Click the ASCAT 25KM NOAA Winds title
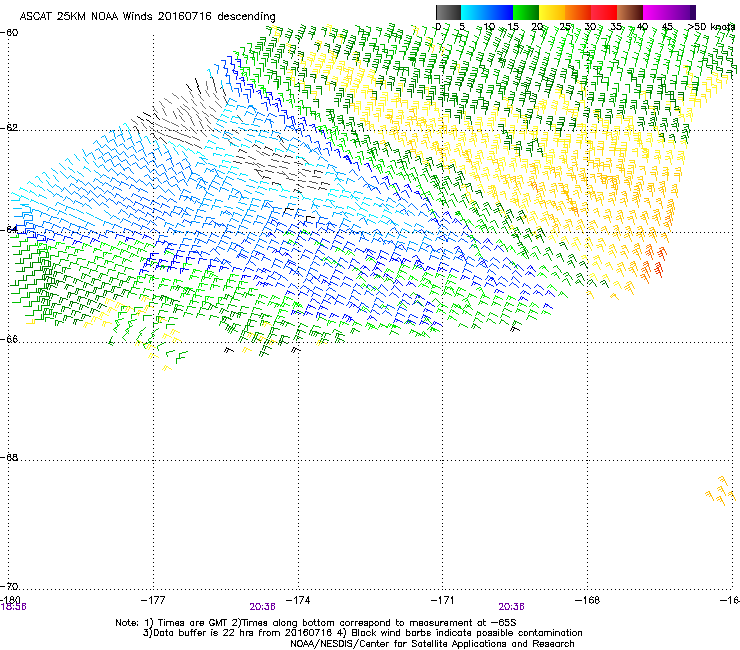This screenshot has width=740, height=650. (x=147, y=17)
